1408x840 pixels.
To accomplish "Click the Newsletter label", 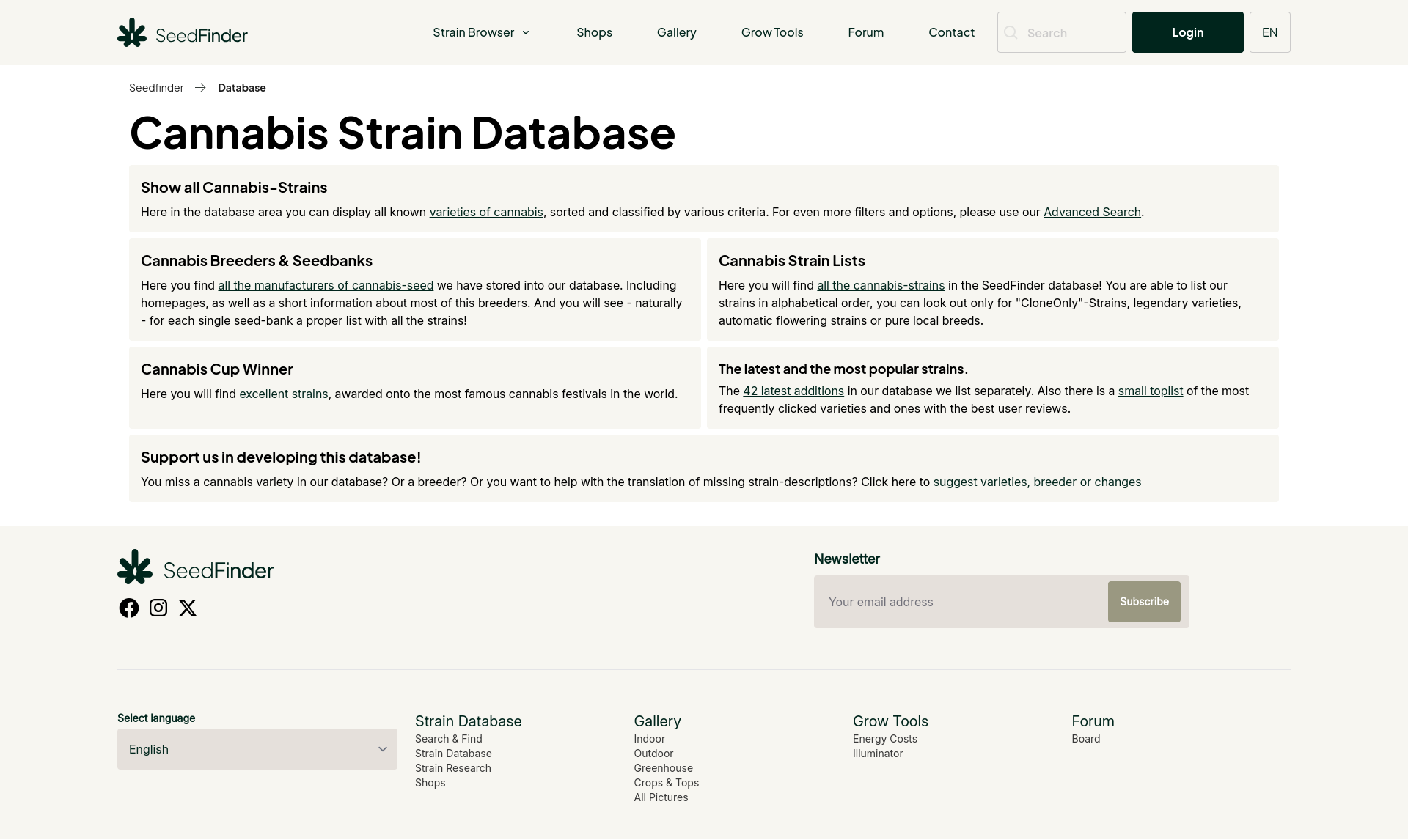I will [x=846, y=559].
